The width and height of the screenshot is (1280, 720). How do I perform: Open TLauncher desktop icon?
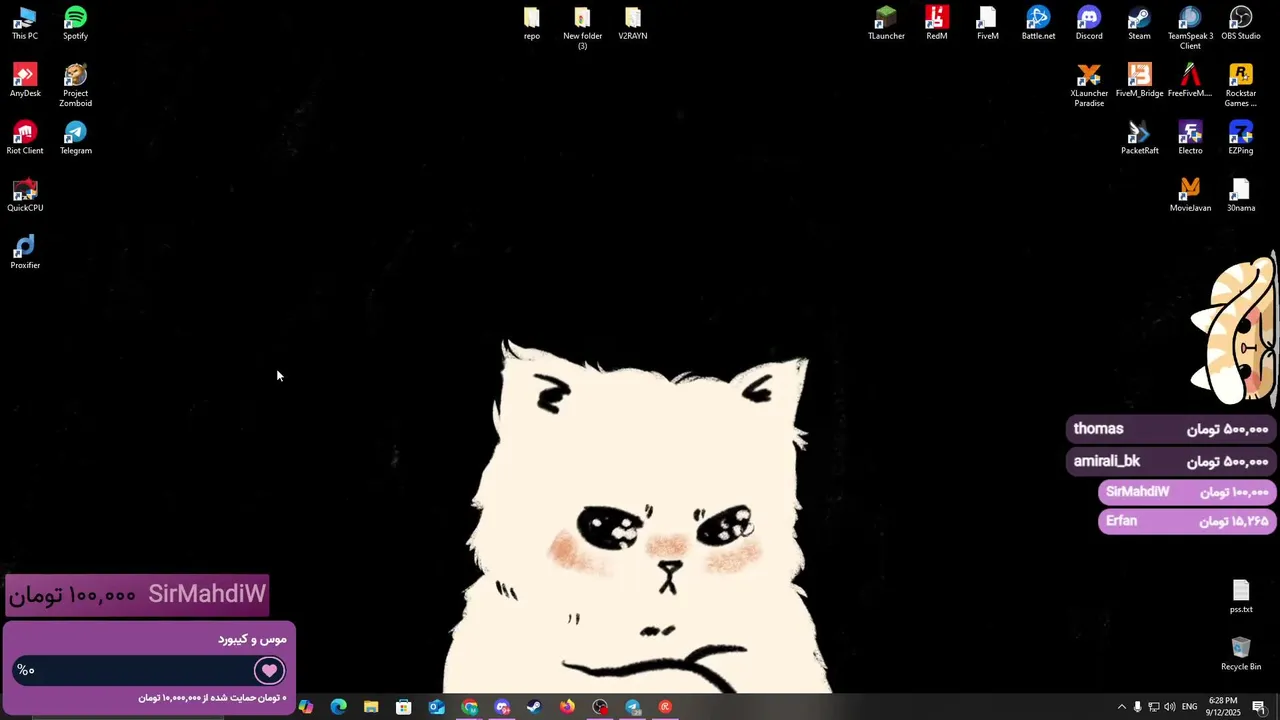[886, 23]
